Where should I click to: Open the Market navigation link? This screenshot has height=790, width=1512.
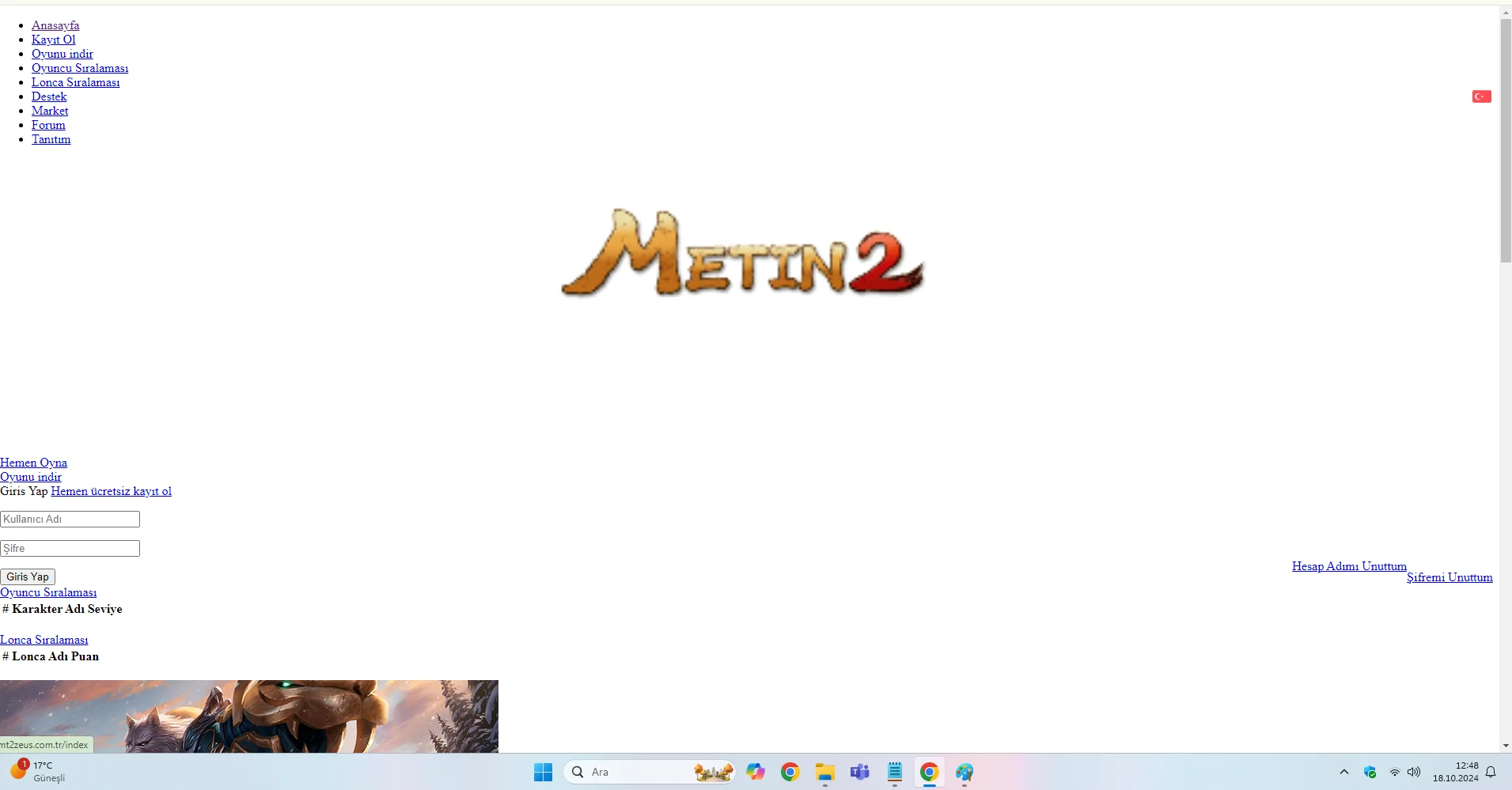point(50,111)
